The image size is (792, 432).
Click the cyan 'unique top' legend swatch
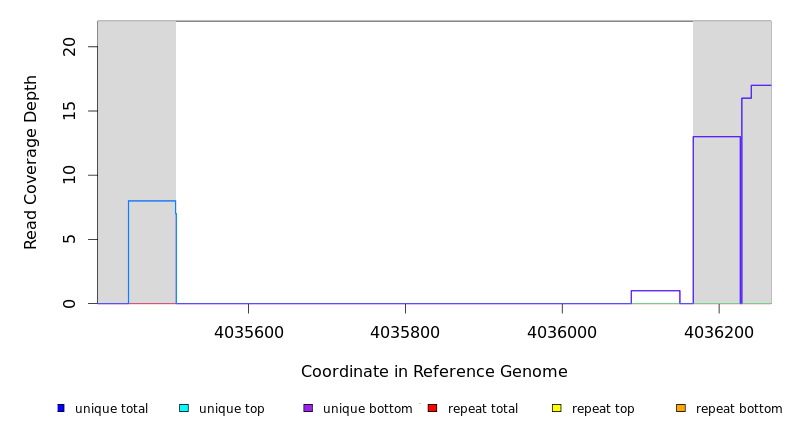[x=184, y=408]
